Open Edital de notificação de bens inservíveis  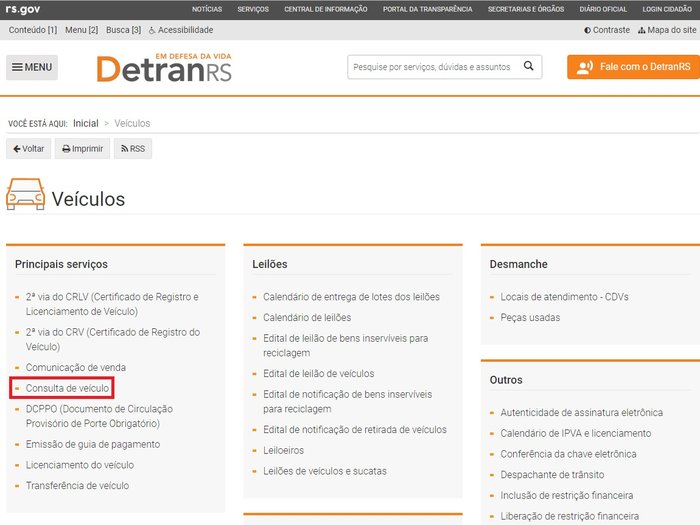(347, 401)
